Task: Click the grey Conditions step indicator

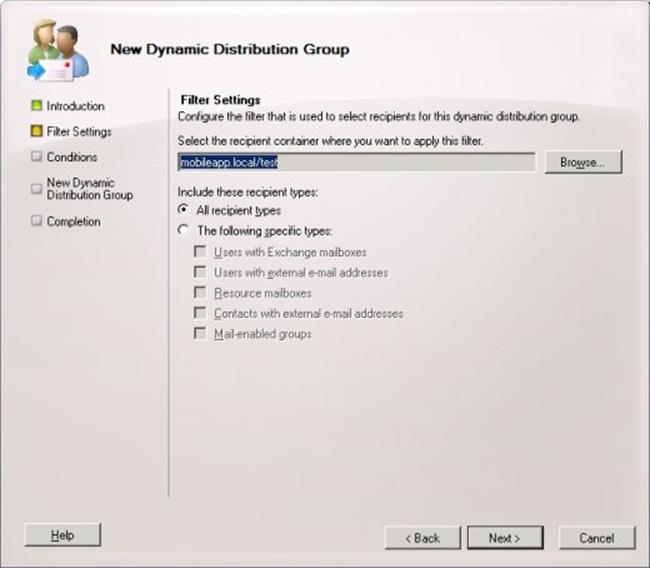Action: tap(36, 156)
